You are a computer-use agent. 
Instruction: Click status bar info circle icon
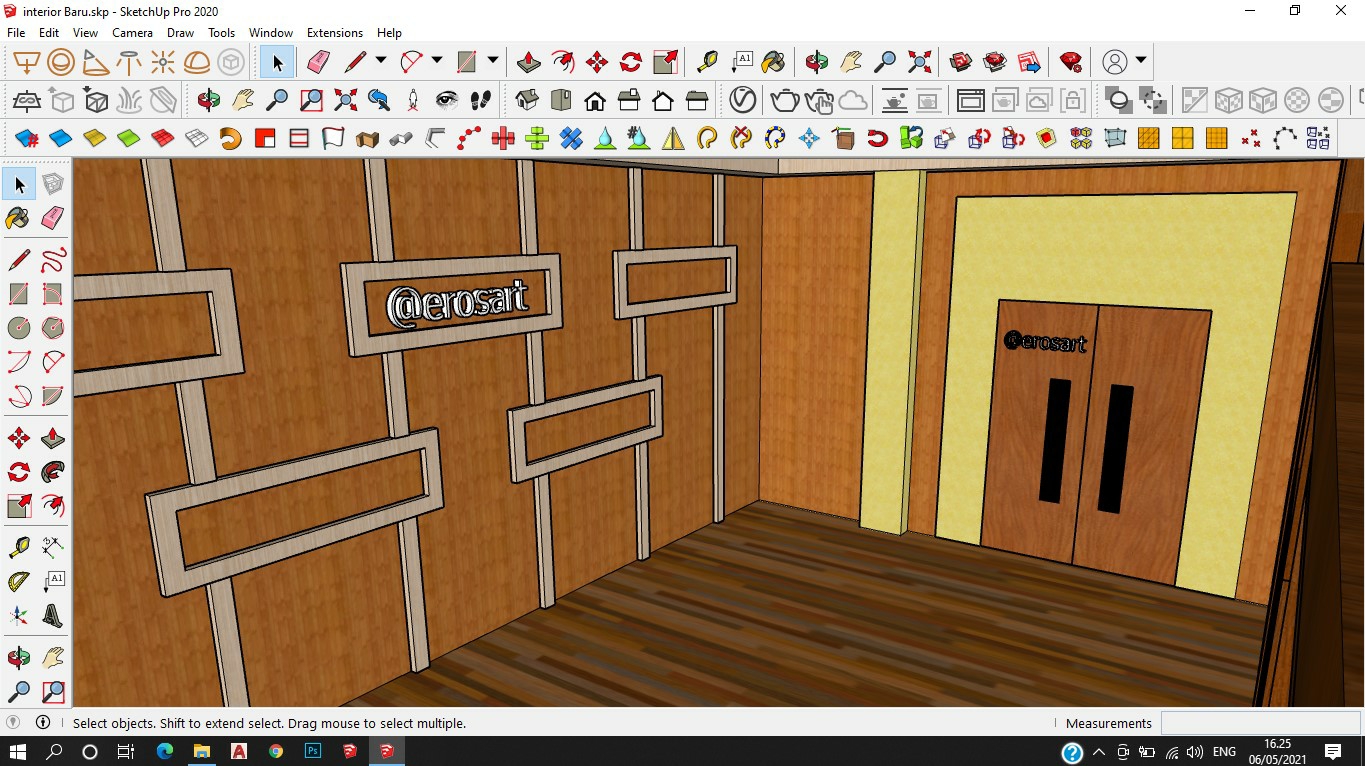pos(43,722)
